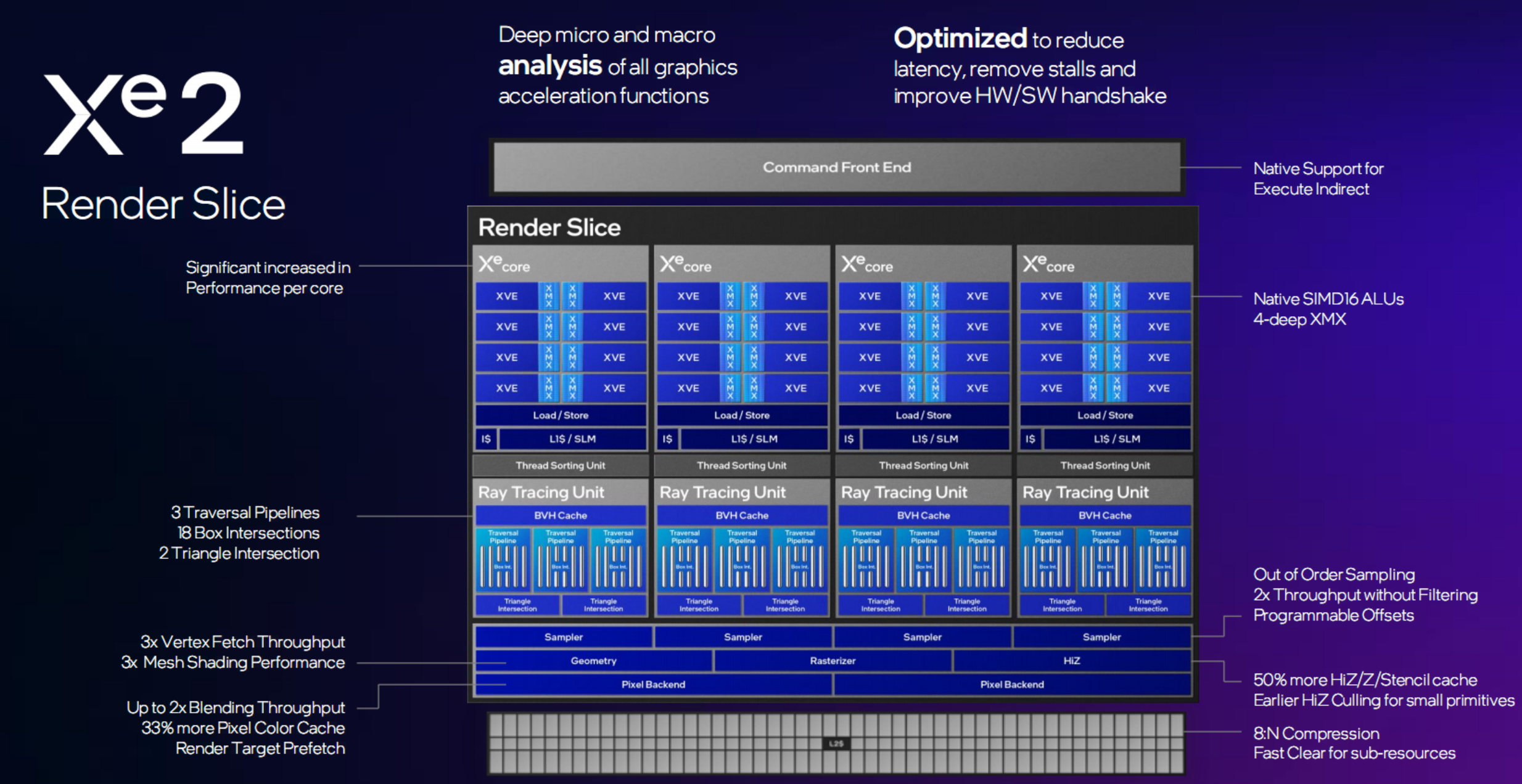The image size is (1522, 784).
Task: Click the Rasterizer block
Action: click(833, 661)
